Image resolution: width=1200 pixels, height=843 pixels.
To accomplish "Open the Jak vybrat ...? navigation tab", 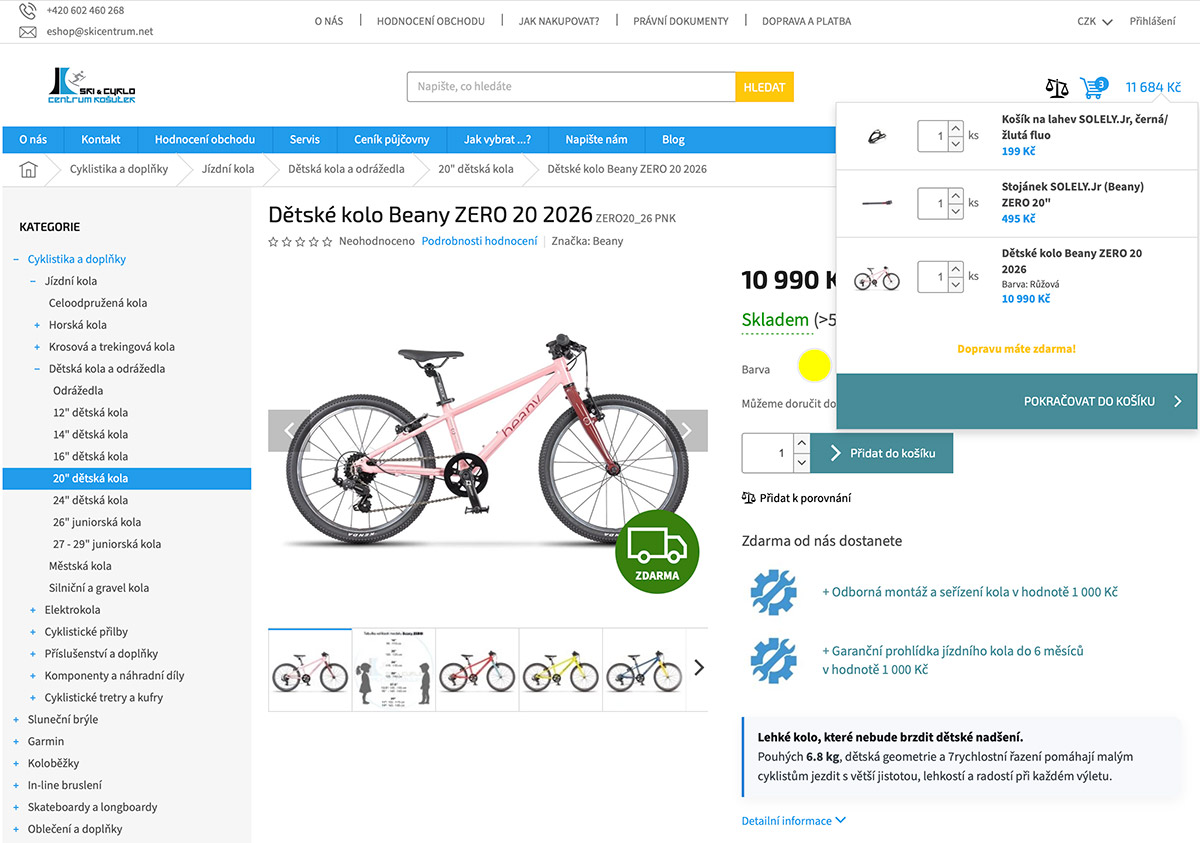I will tap(497, 139).
